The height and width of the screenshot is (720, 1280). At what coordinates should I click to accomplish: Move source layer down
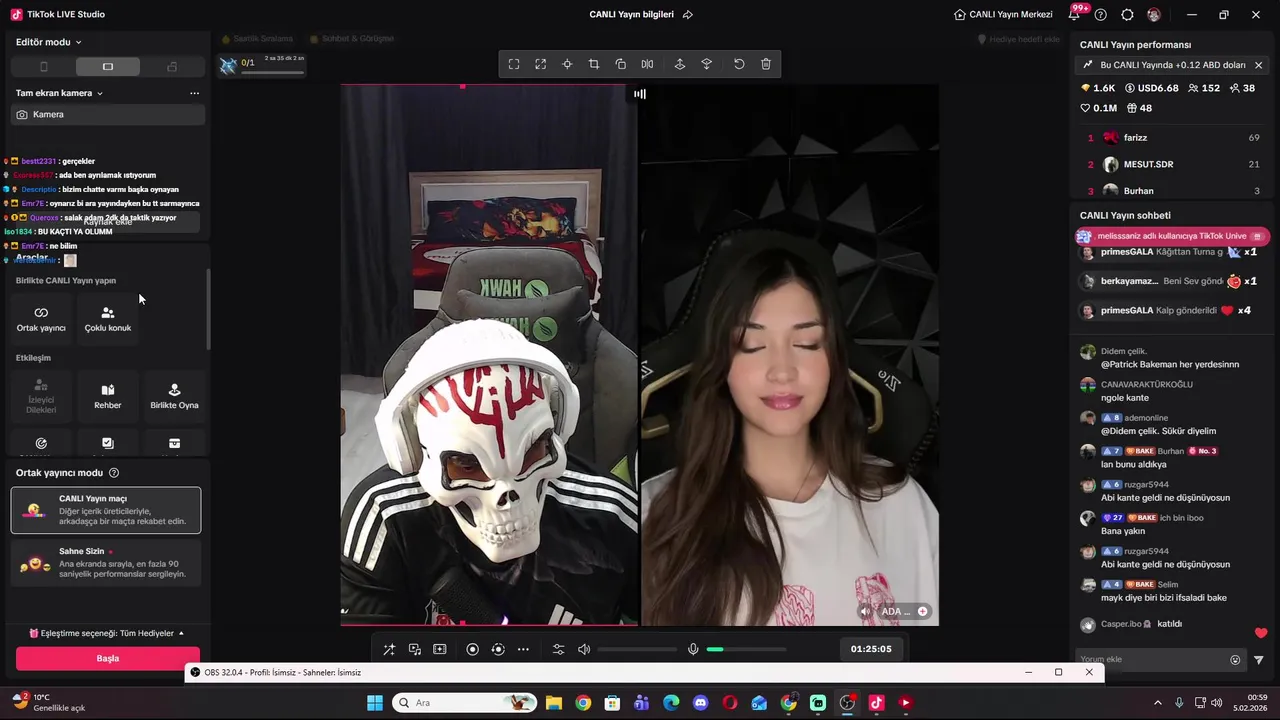pos(707,64)
